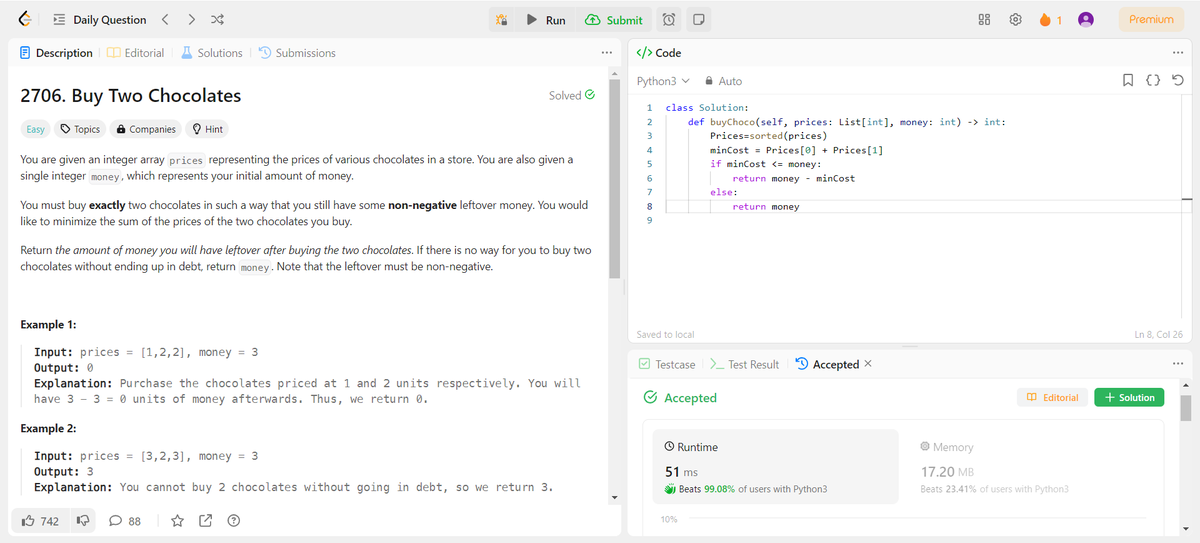Click the Solved status badge
The image size is (1200, 543).
(x=572, y=96)
